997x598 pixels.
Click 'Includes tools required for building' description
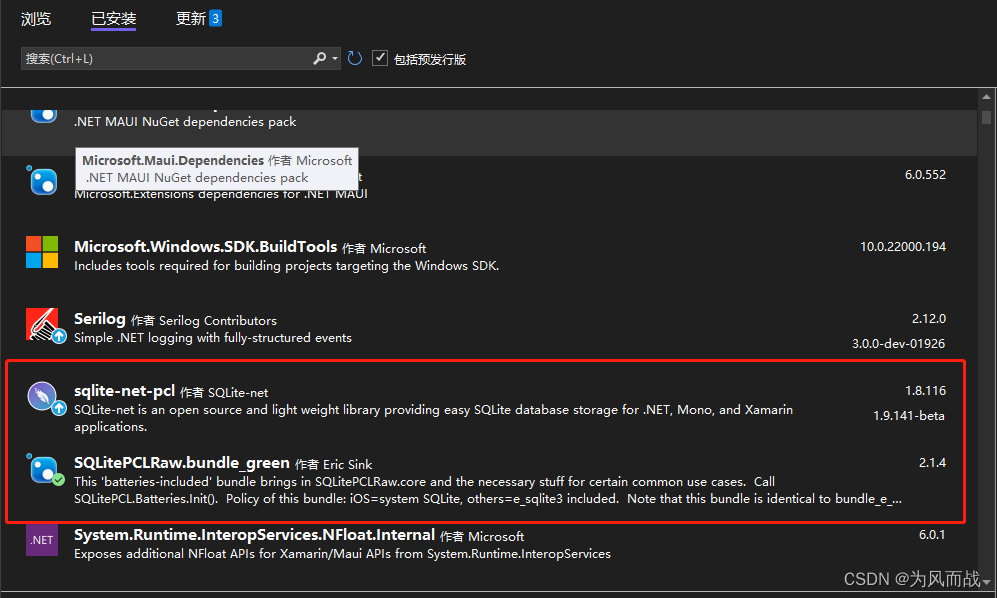286,266
